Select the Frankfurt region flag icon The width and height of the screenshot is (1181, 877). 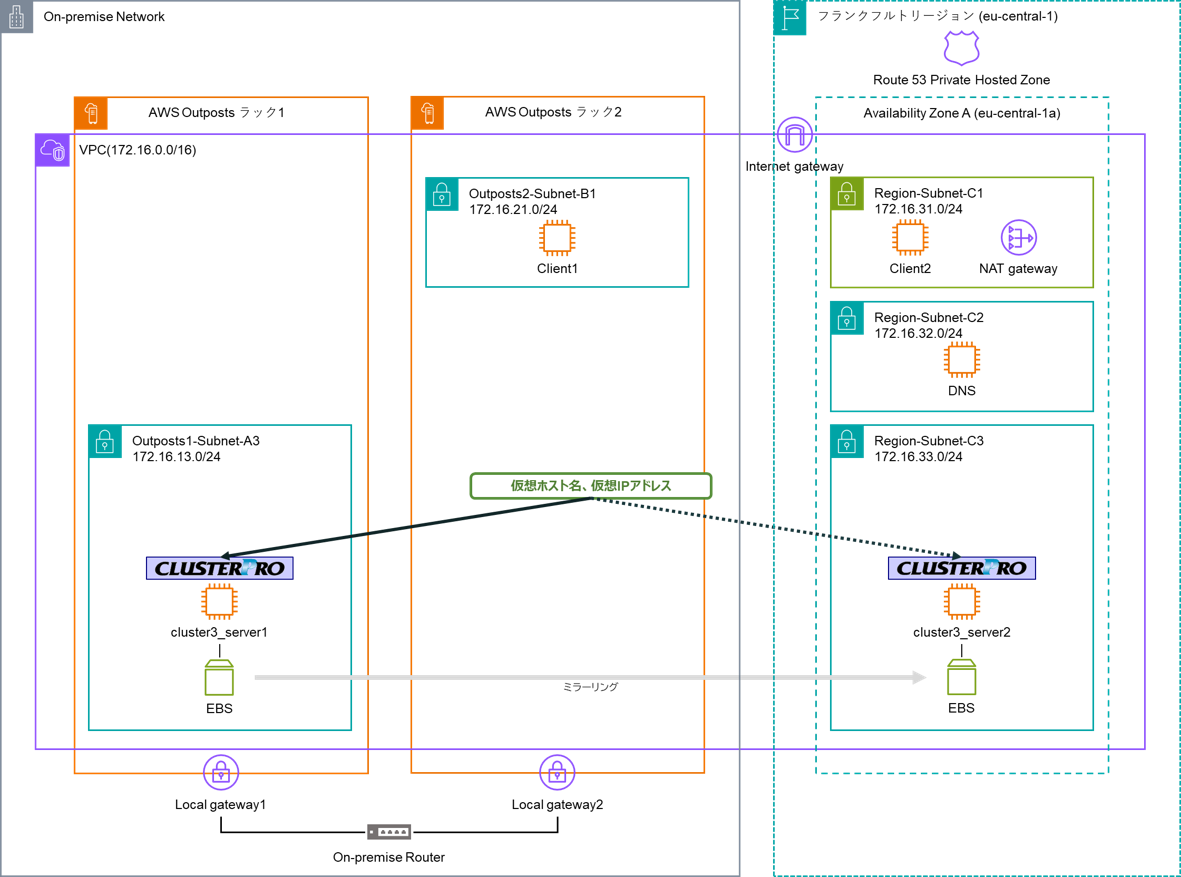pos(790,17)
